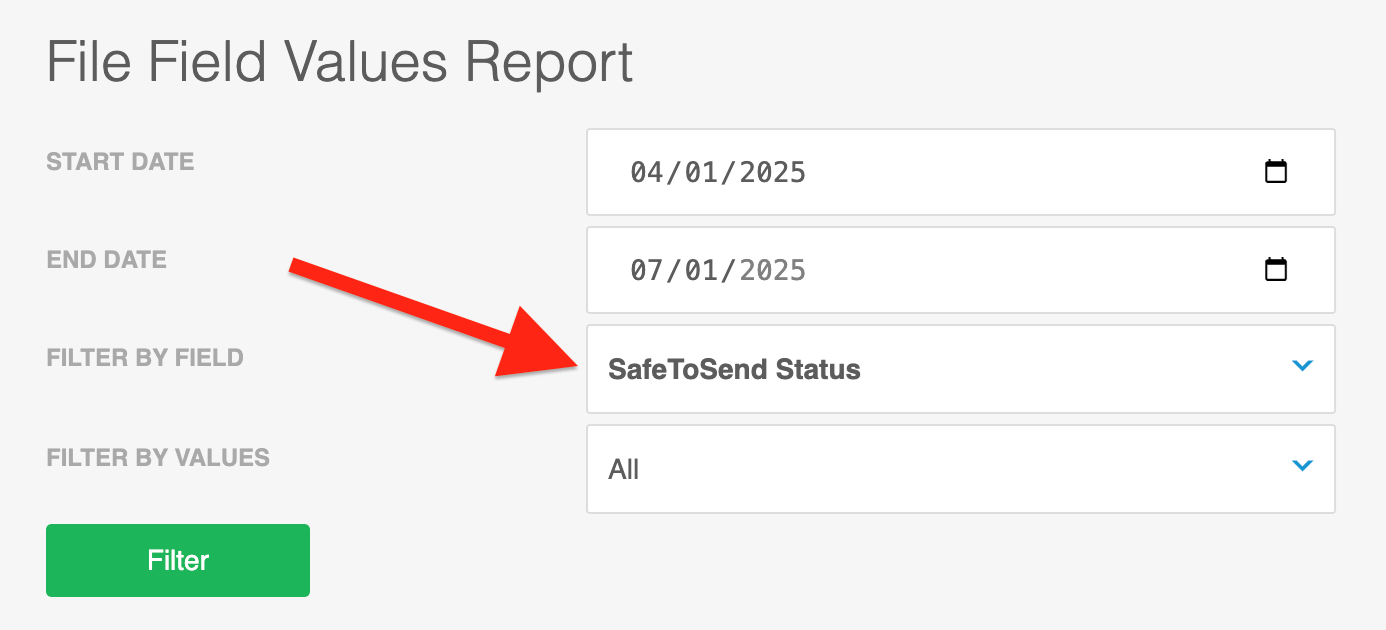
Task: Click the Filter By Field dropdown chevron
Action: pos(1302,366)
